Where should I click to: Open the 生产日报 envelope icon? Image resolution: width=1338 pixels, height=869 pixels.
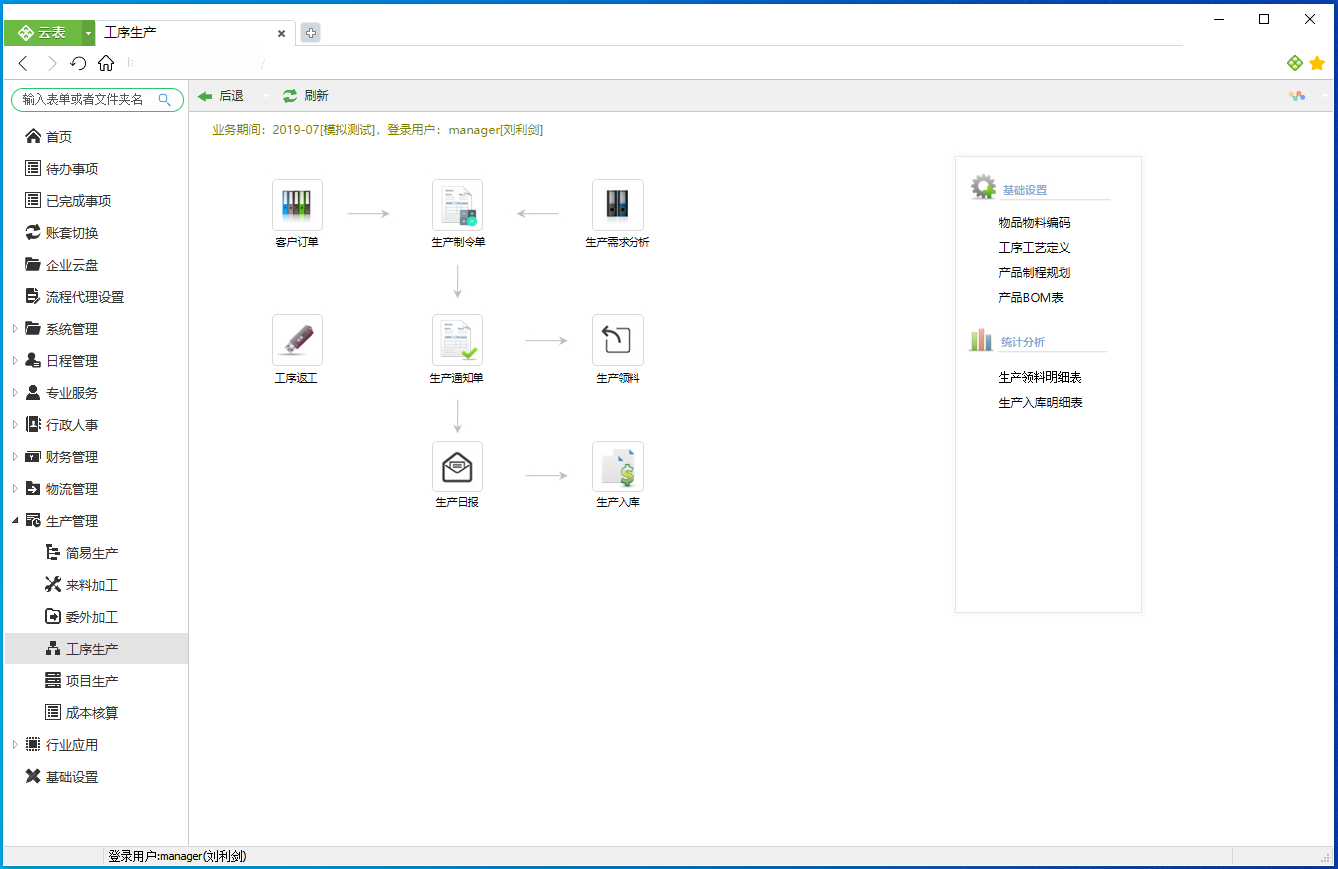pos(457,467)
